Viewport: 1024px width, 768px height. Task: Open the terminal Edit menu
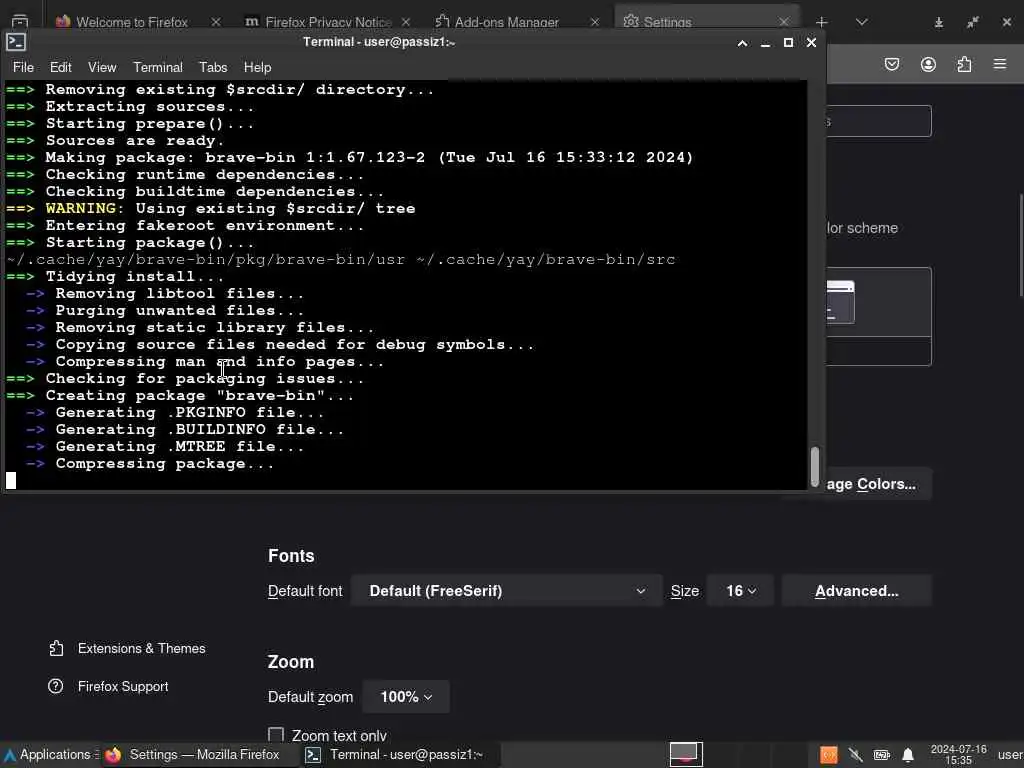click(60, 67)
